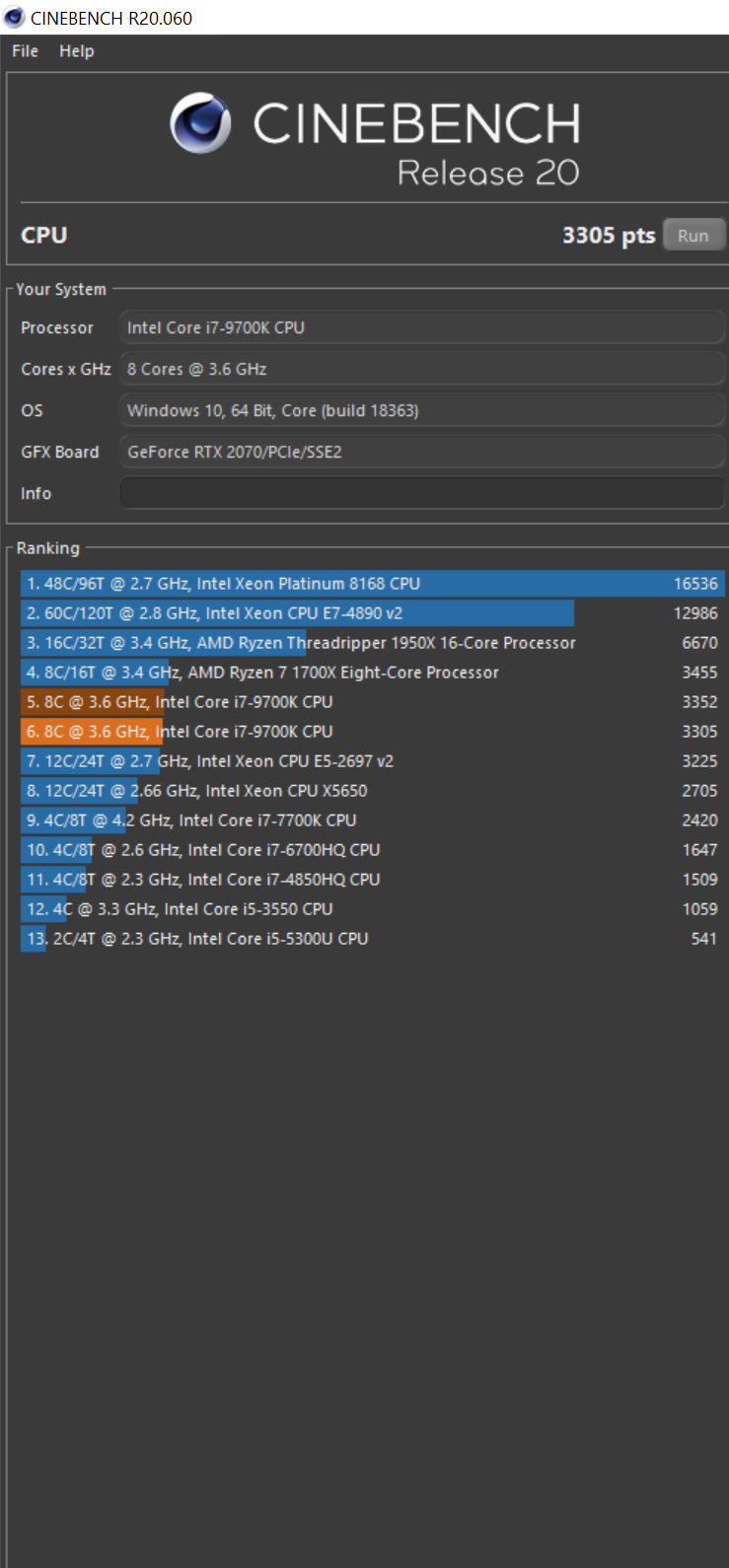Select ranking row Xeon E7-4890 v2

tap(373, 613)
